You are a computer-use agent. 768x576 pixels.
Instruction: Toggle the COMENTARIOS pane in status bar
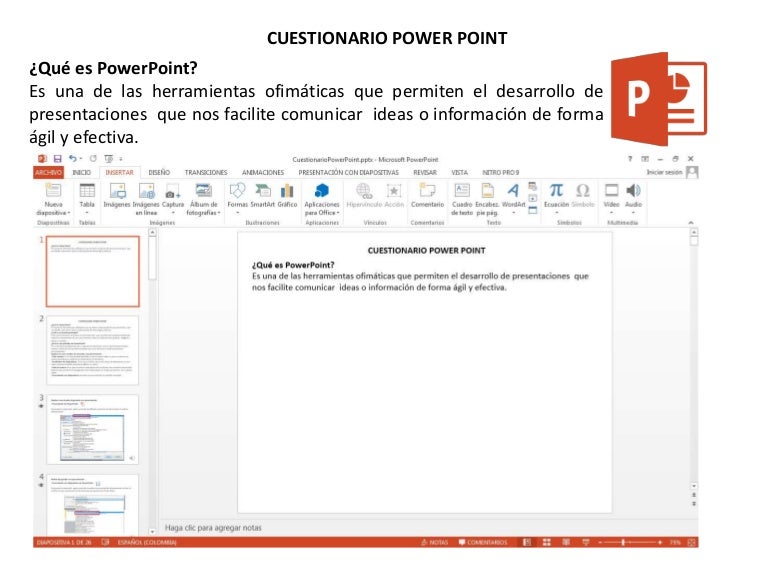(482, 542)
